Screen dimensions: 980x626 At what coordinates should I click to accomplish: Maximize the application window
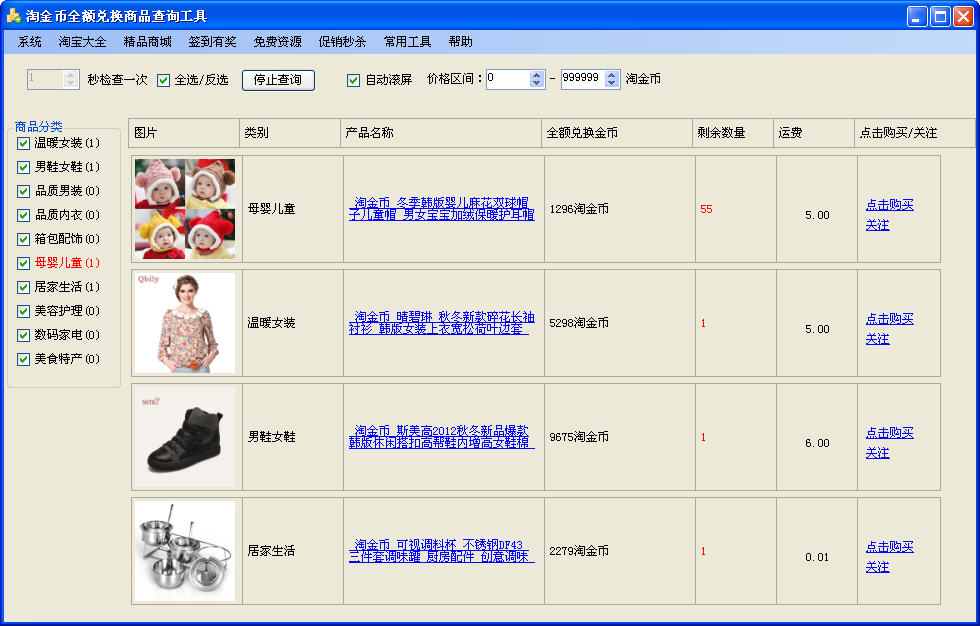940,16
